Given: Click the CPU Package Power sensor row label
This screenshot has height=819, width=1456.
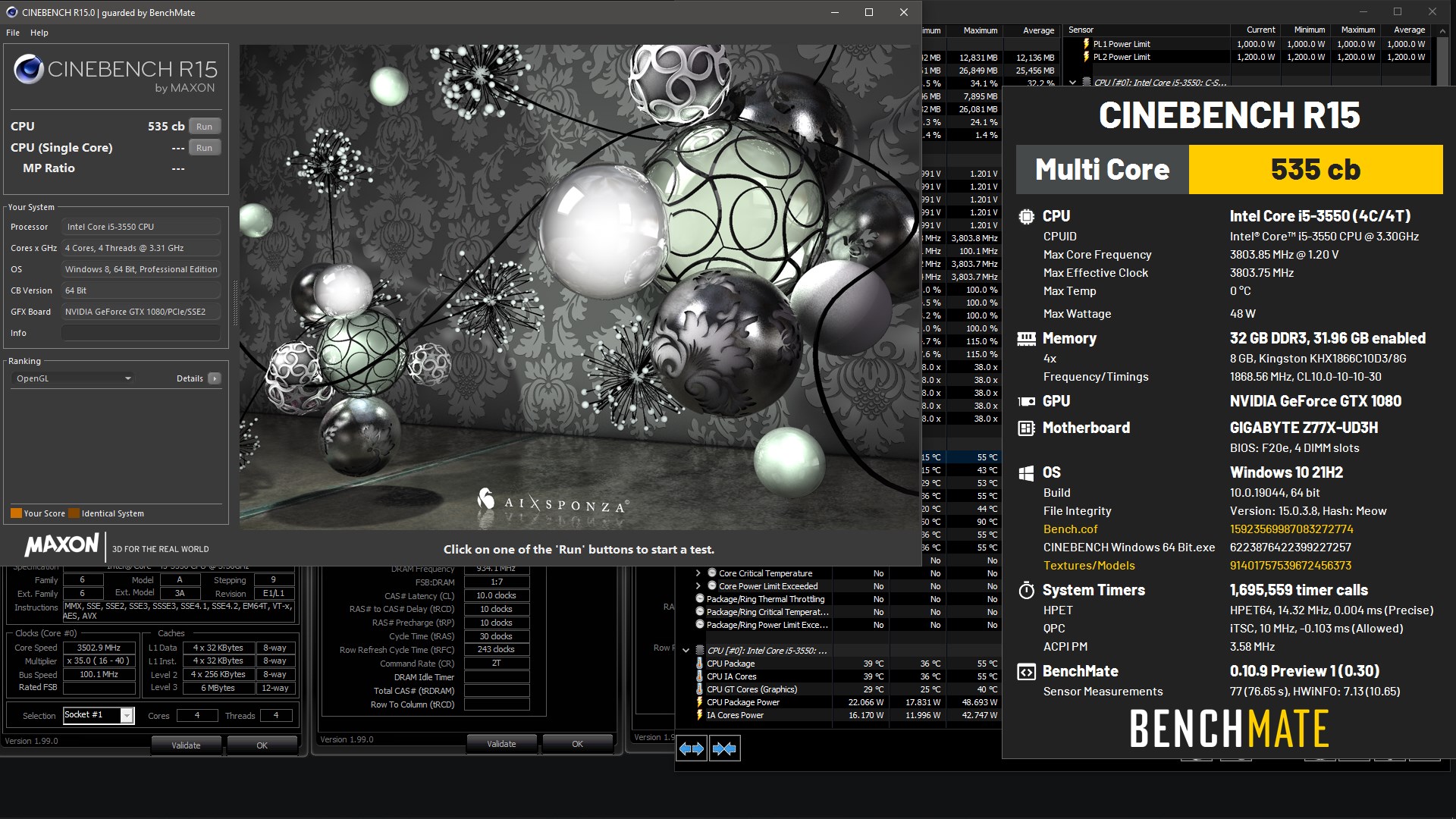Looking at the screenshot, I should coord(743,702).
